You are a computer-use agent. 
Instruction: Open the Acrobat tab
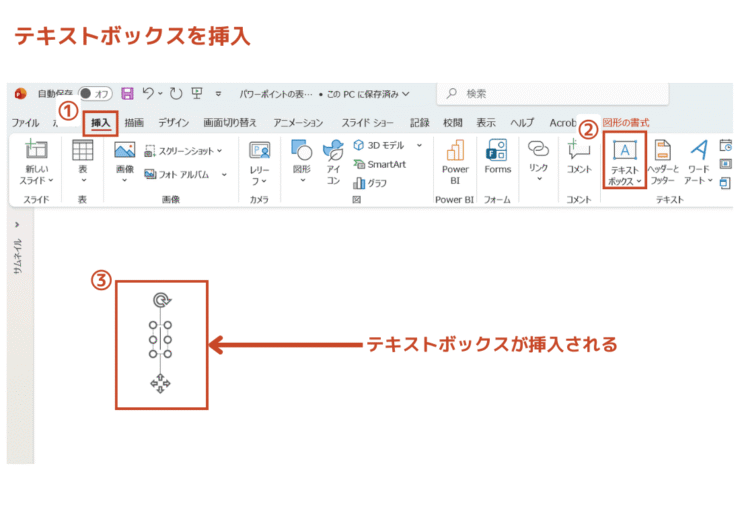[x=563, y=123]
